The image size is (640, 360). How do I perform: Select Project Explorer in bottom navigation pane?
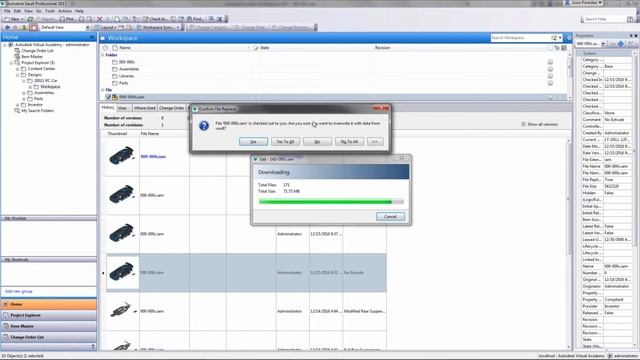point(49,315)
